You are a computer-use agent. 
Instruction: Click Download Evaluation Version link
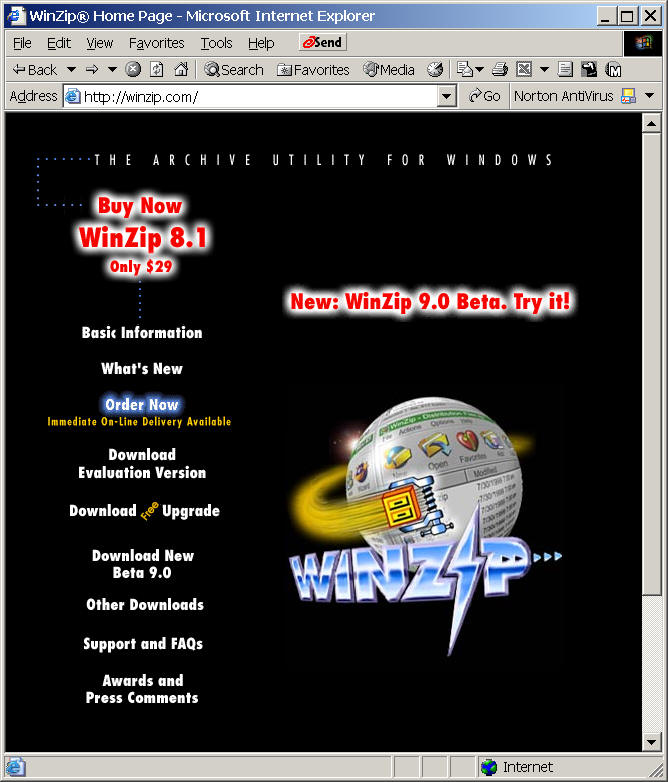[142, 463]
